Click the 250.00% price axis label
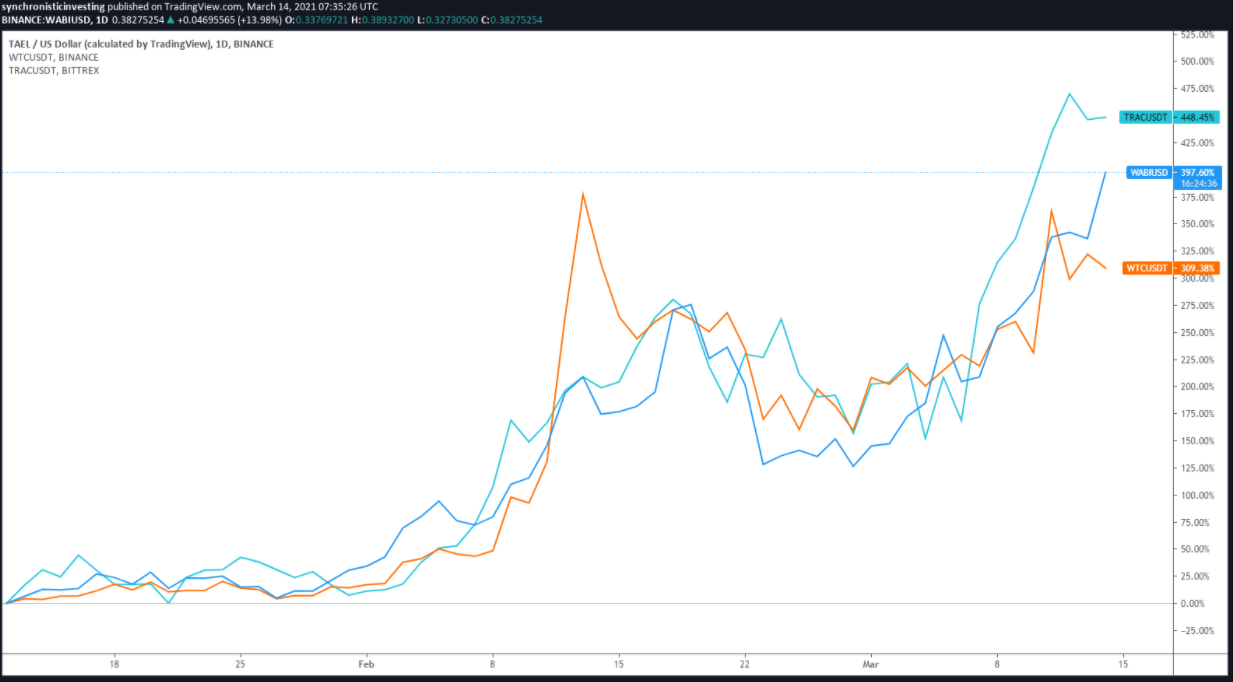1233x682 pixels. coord(1197,333)
